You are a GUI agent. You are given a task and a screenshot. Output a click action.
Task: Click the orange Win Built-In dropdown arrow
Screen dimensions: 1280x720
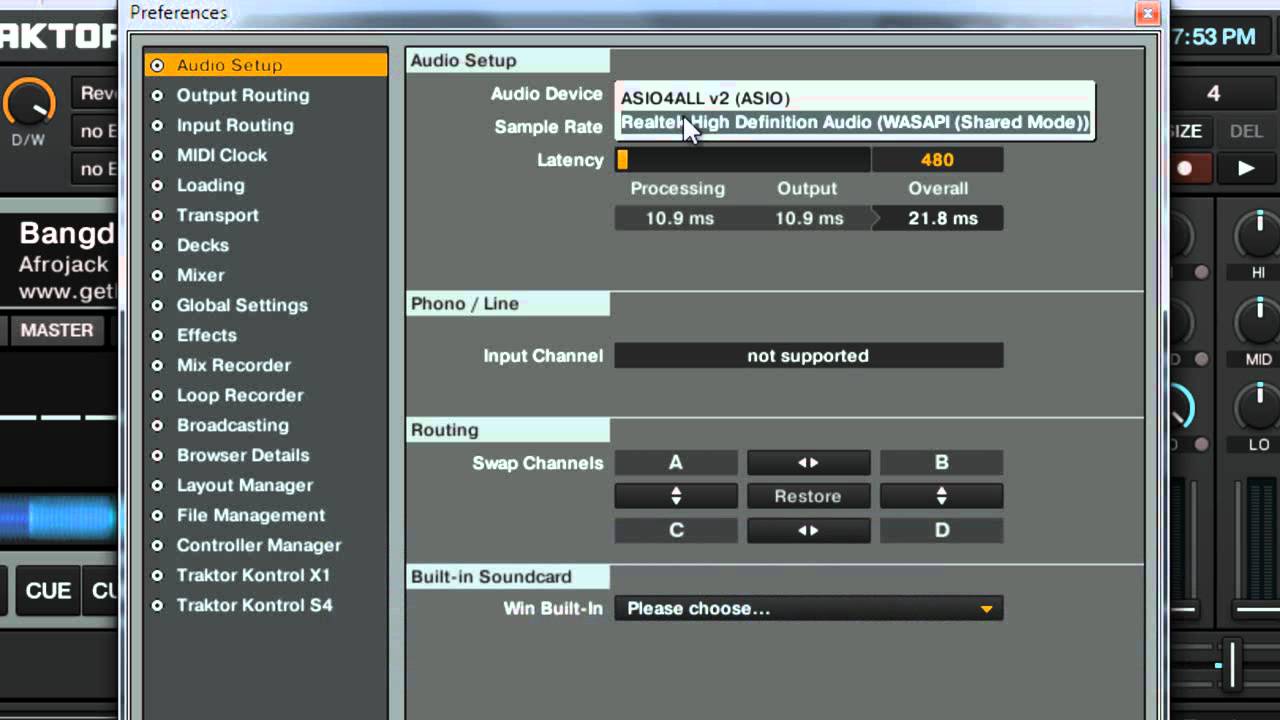coord(987,609)
